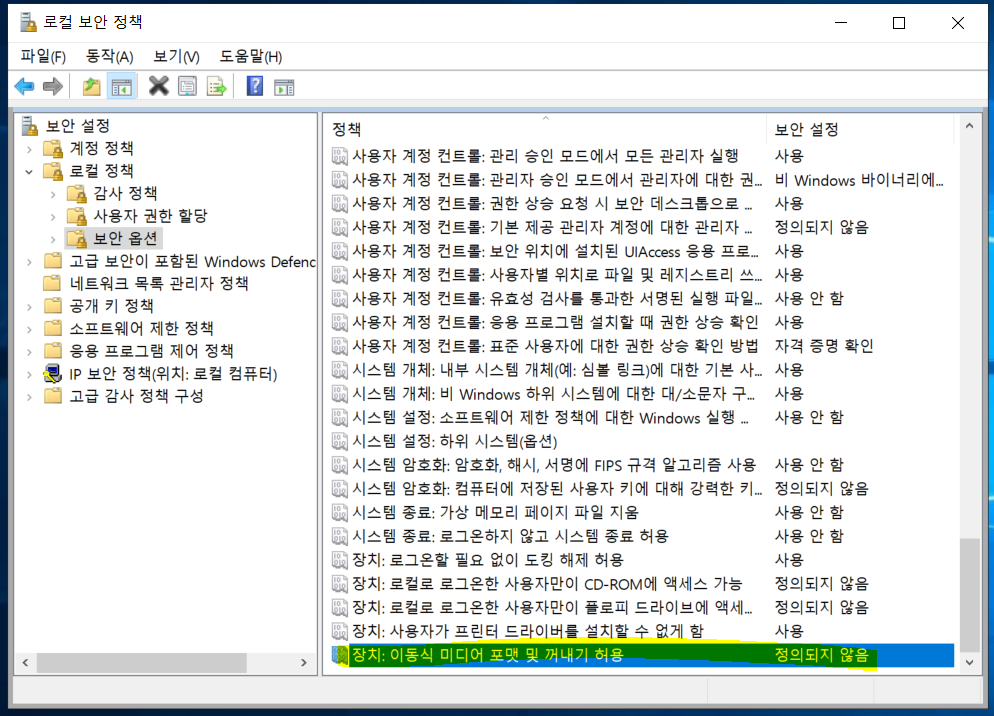The width and height of the screenshot is (994, 716).
Task: Click the tree pane scroll right arrow
Action: click(x=304, y=663)
